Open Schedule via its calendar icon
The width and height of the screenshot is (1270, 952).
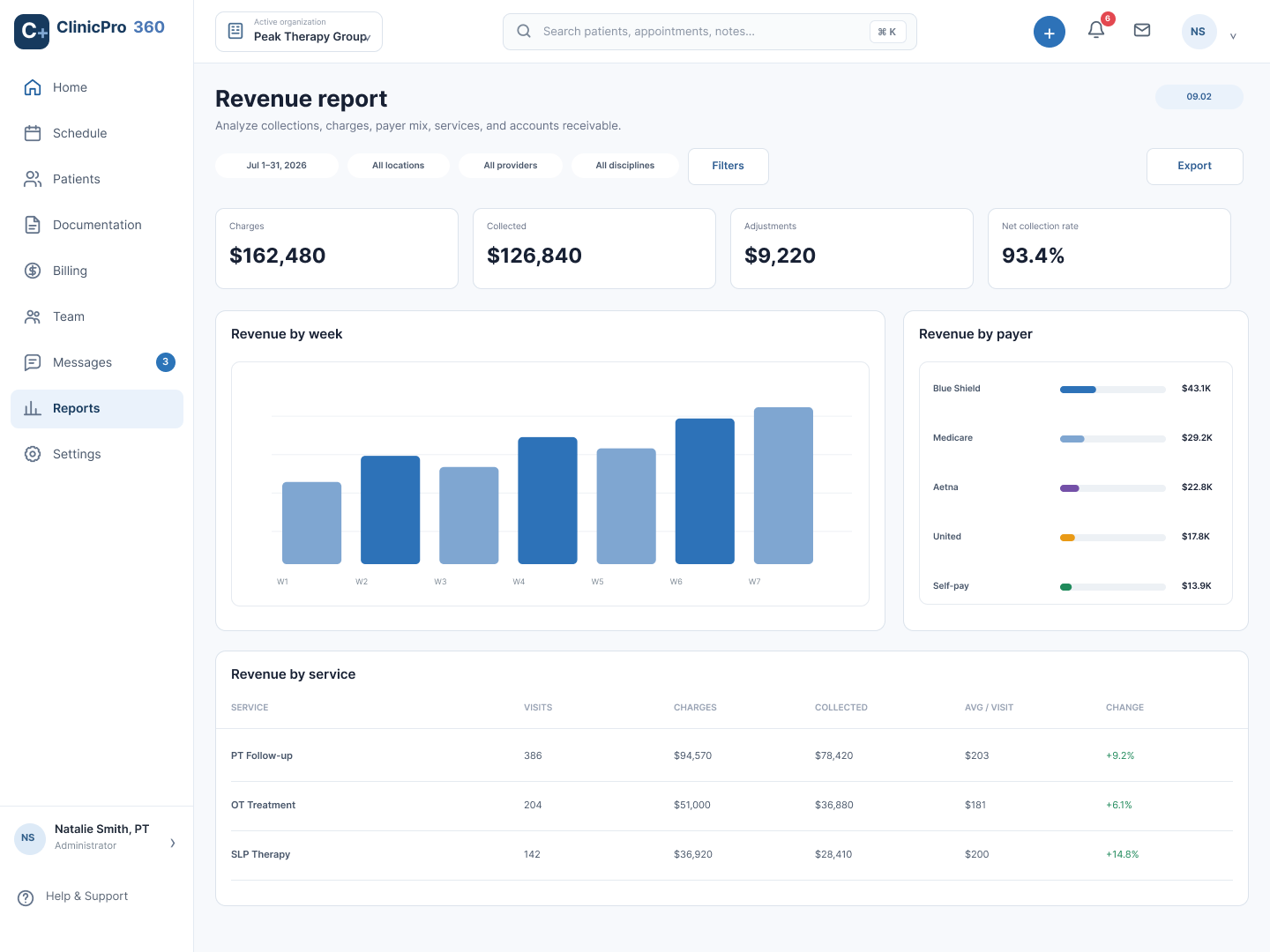point(33,133)
